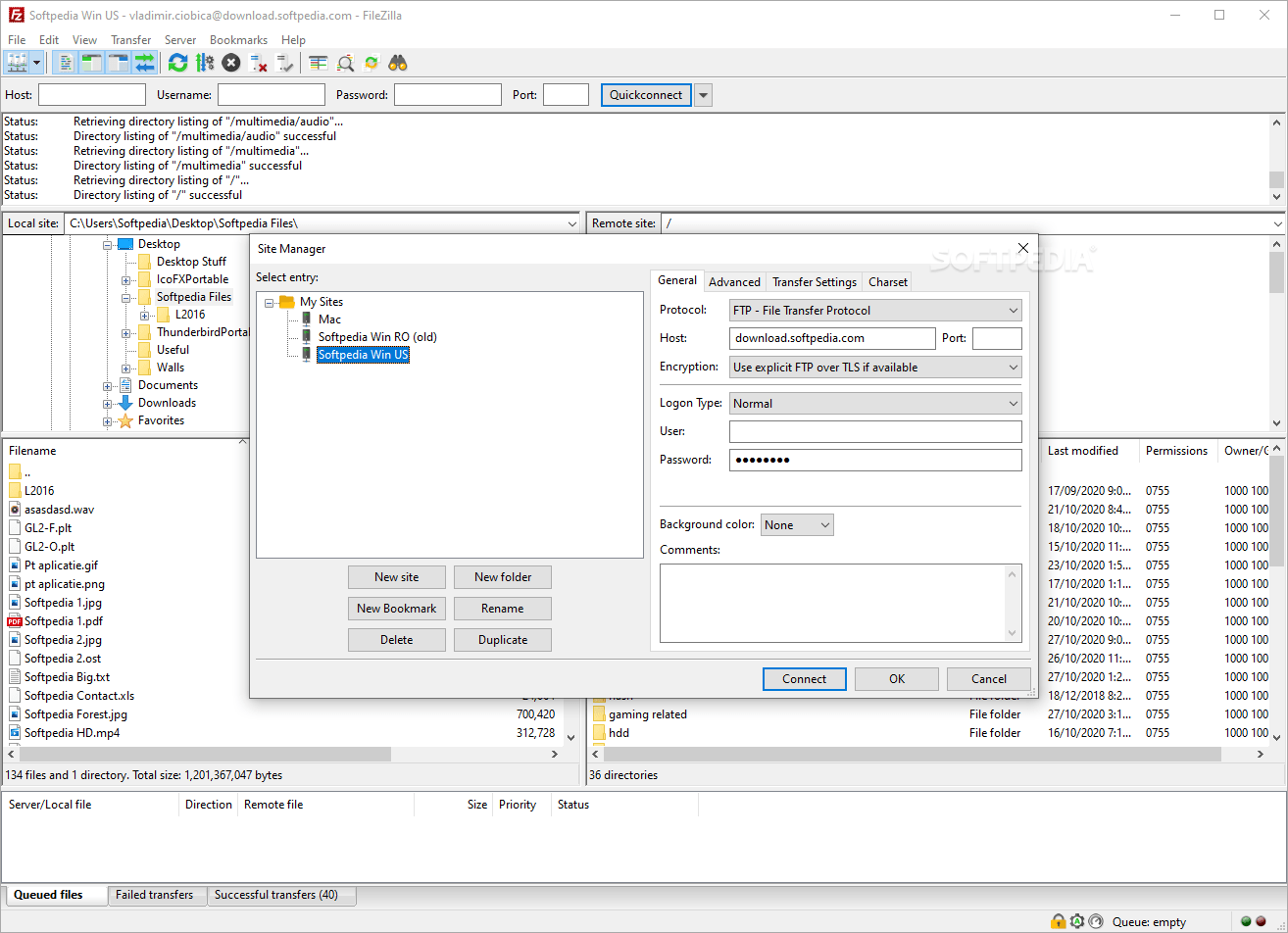This screenshot has width=1288, height=933.
Task: Click the New folder button
Action: (503, 577)
